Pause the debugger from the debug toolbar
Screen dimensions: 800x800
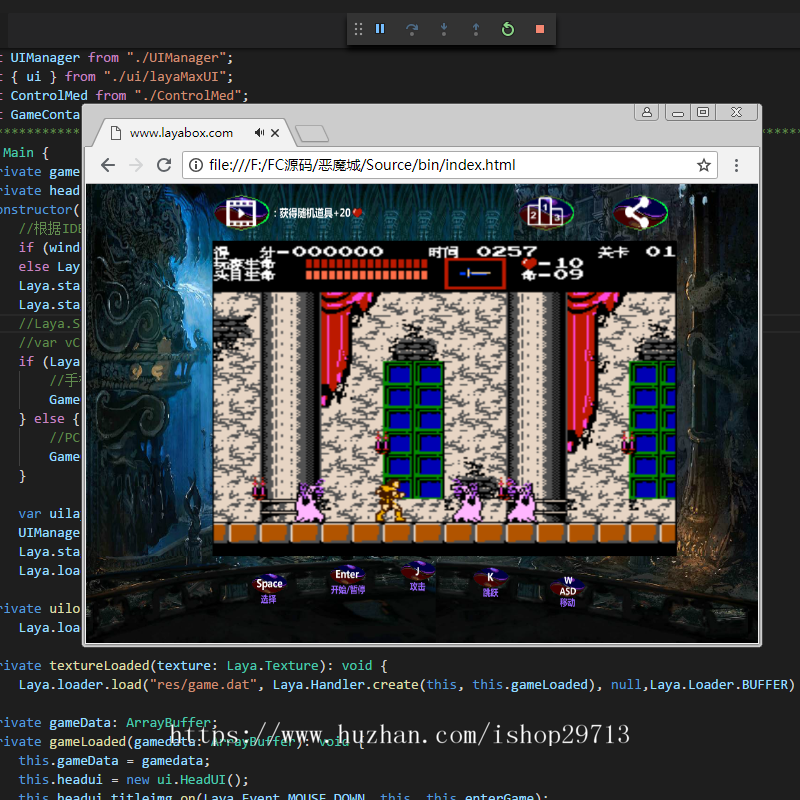pyautogui.click(x=380, y=29)
